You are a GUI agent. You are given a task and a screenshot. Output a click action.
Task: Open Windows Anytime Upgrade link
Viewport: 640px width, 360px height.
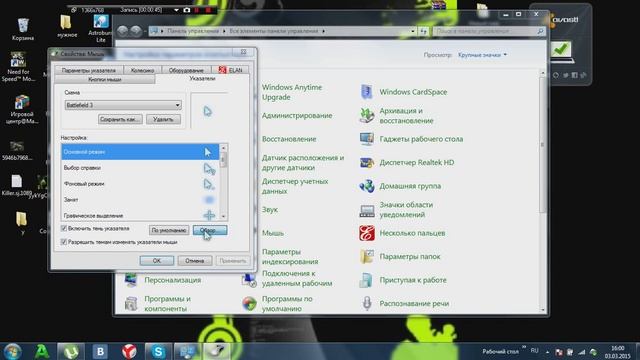(292, 92)
